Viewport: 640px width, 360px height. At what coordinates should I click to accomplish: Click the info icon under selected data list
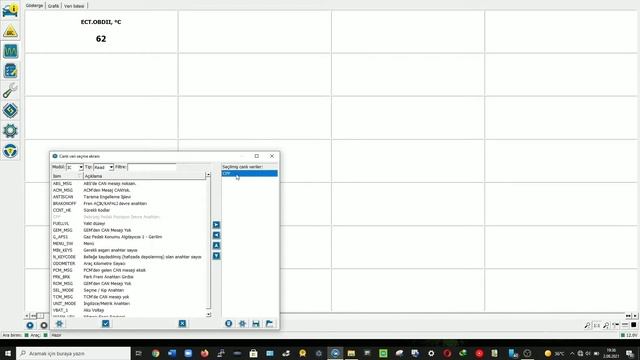pos(229,324)
